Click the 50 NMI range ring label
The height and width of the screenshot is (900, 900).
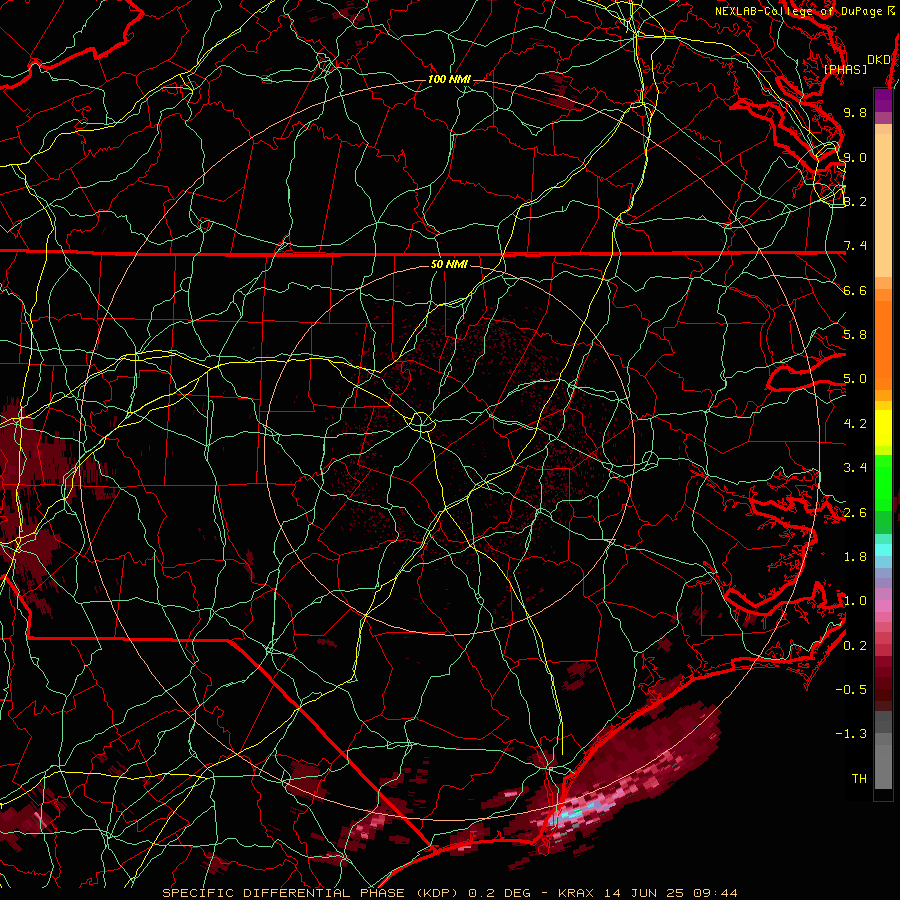click(x=449, y=264)
